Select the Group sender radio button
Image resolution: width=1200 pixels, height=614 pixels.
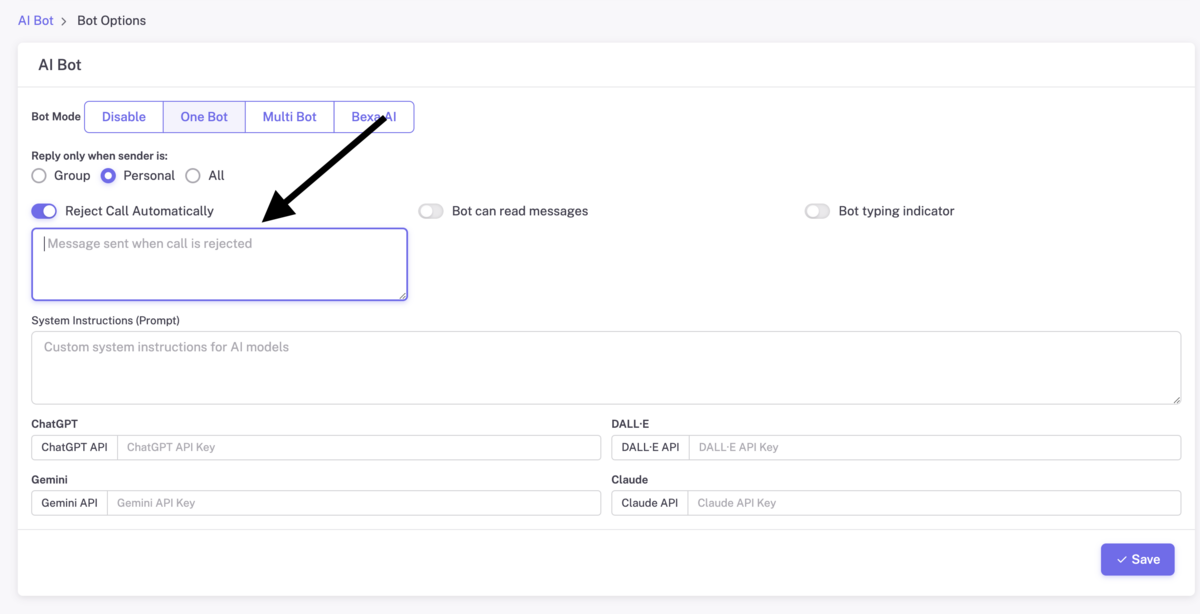pos(39,176)
